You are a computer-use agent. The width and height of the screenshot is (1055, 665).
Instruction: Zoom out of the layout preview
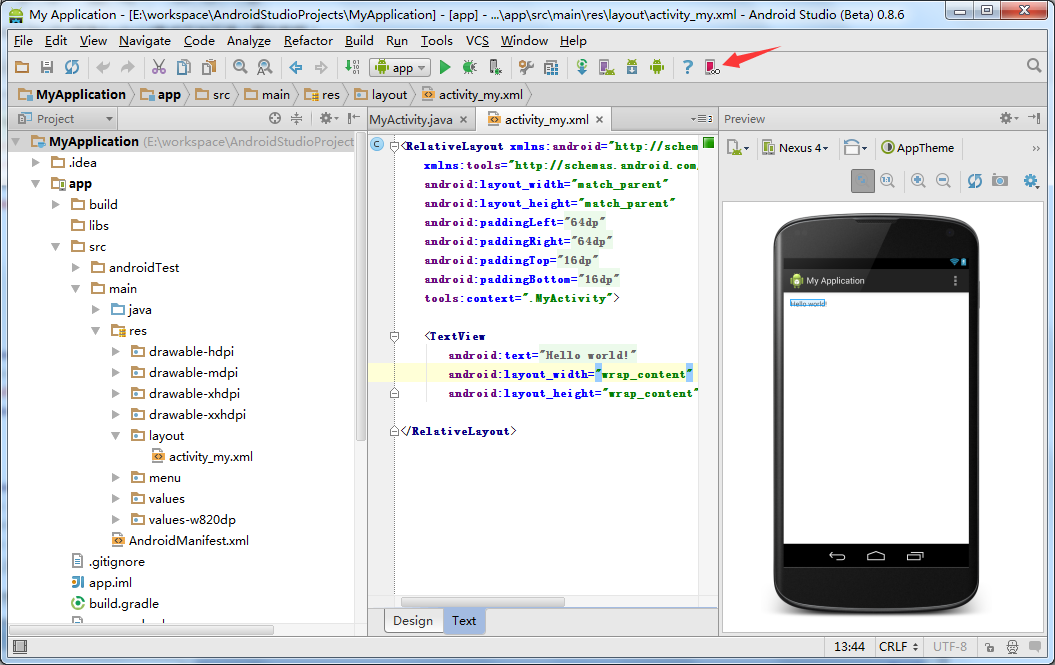coord(943,180)
